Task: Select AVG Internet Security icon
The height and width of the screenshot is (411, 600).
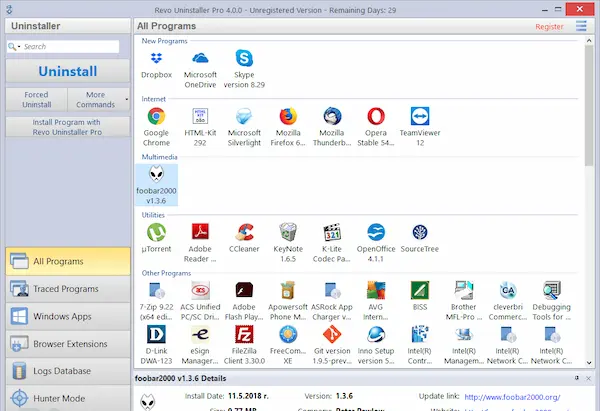Action: point(376,290)
